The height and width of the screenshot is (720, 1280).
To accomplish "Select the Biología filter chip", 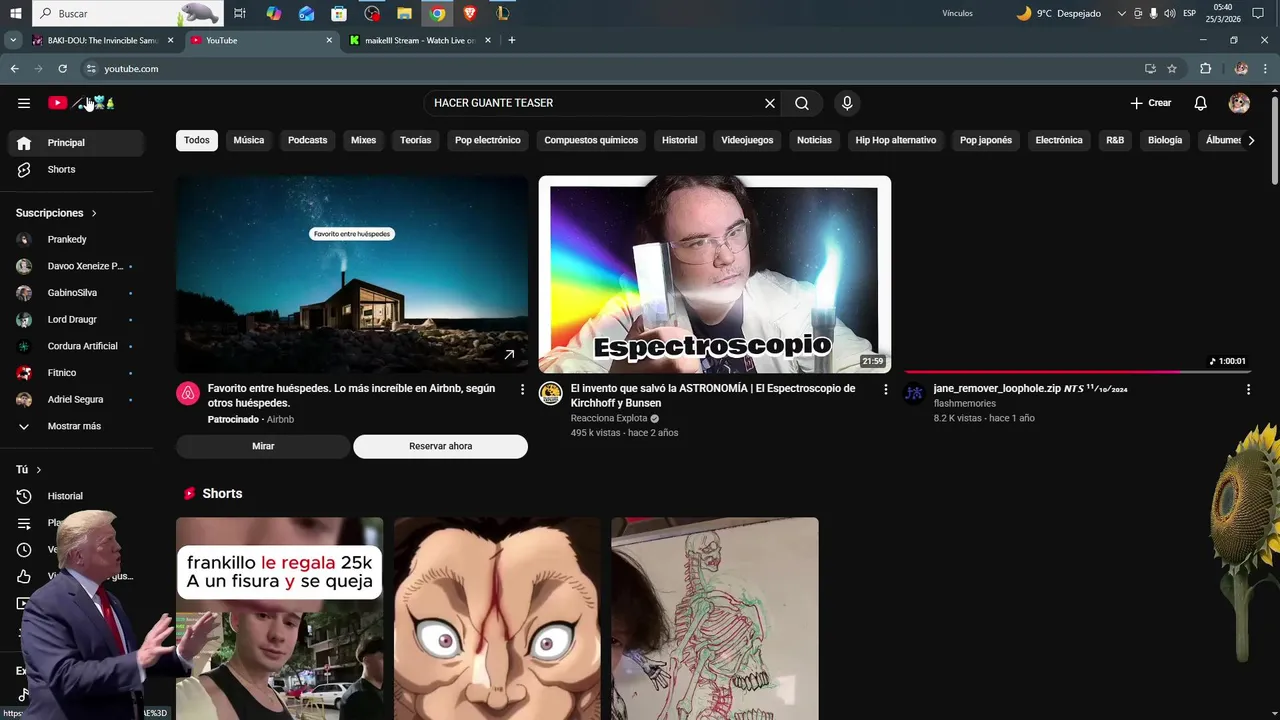I will point(1165,140).
